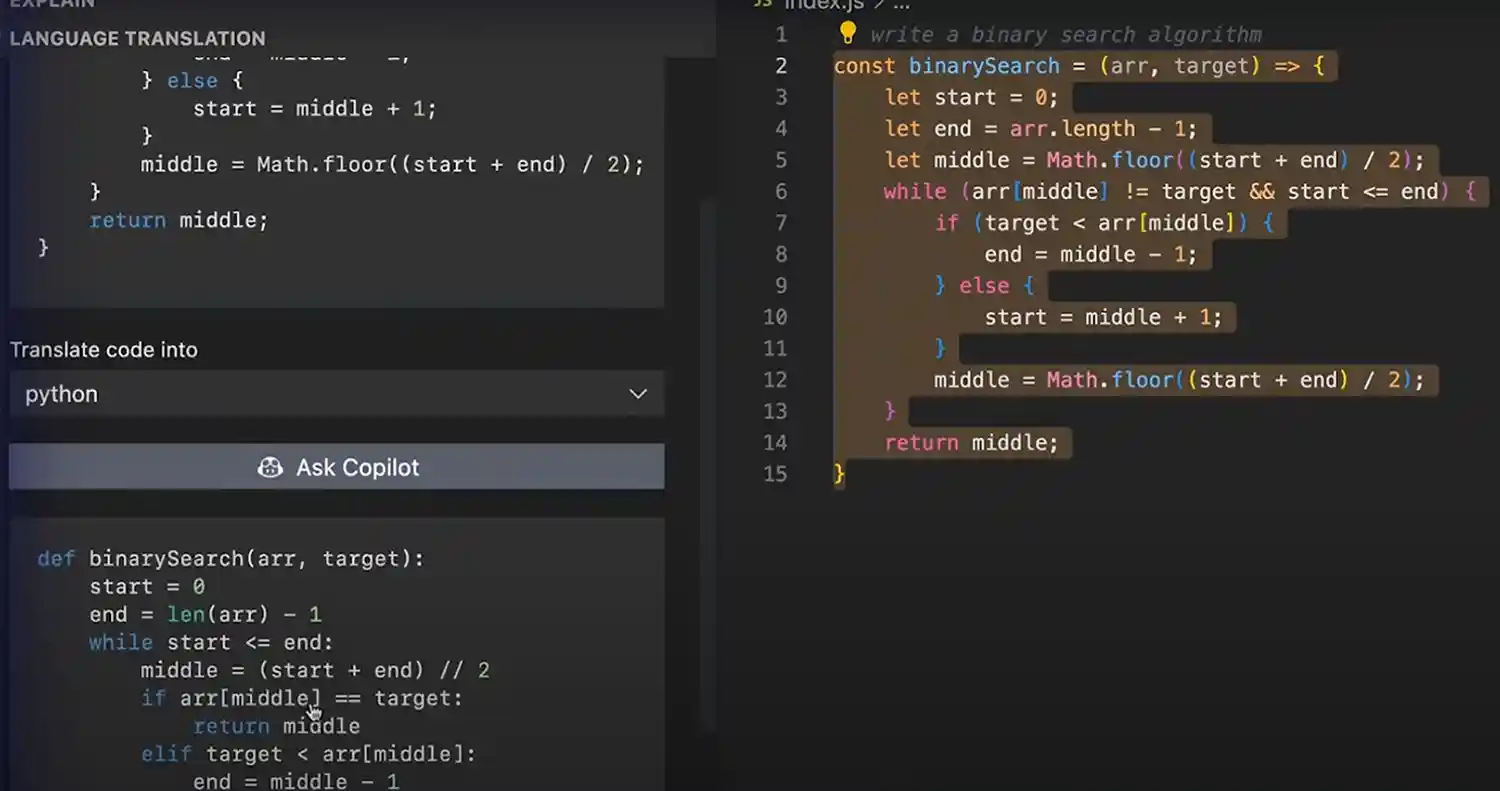Click 'def binarySearch(arr, target):' in Python output

[231, 559]
